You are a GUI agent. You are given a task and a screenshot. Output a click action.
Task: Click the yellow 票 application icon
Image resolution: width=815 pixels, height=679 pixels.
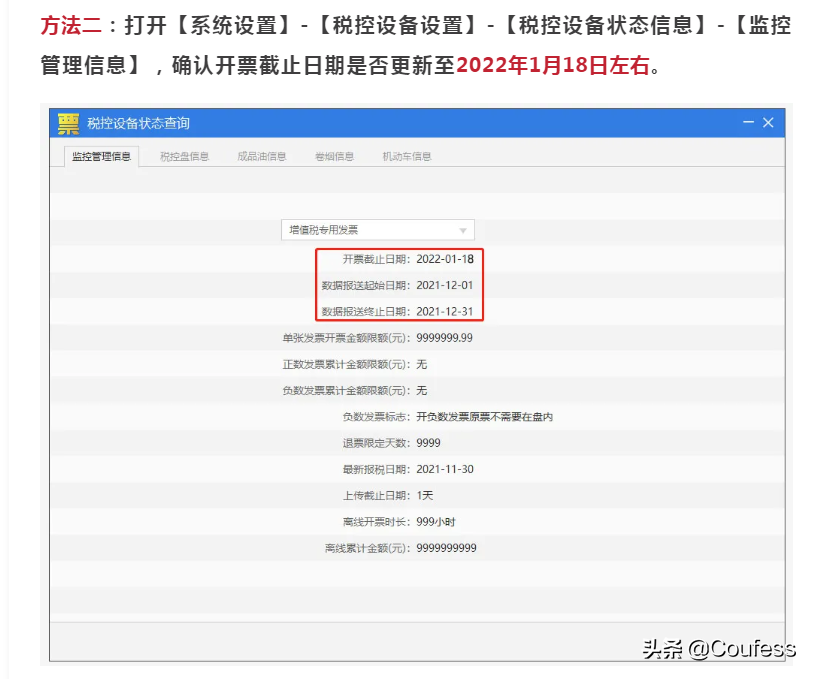point(68,123)
